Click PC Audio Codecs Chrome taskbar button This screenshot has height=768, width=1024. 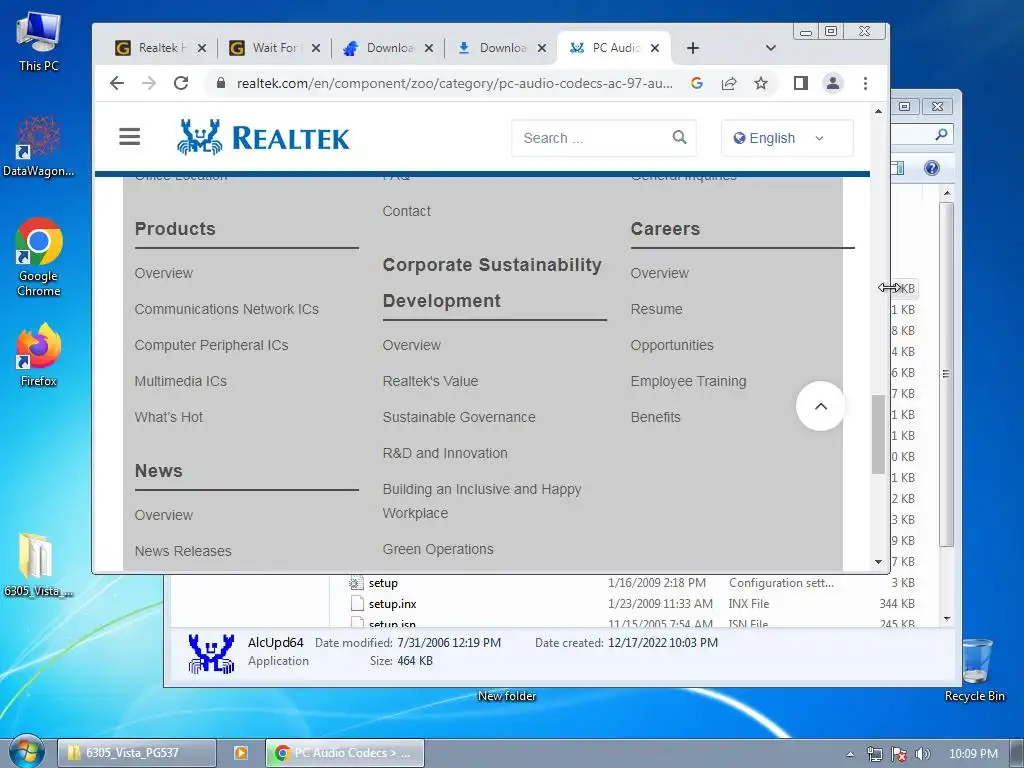345,753
